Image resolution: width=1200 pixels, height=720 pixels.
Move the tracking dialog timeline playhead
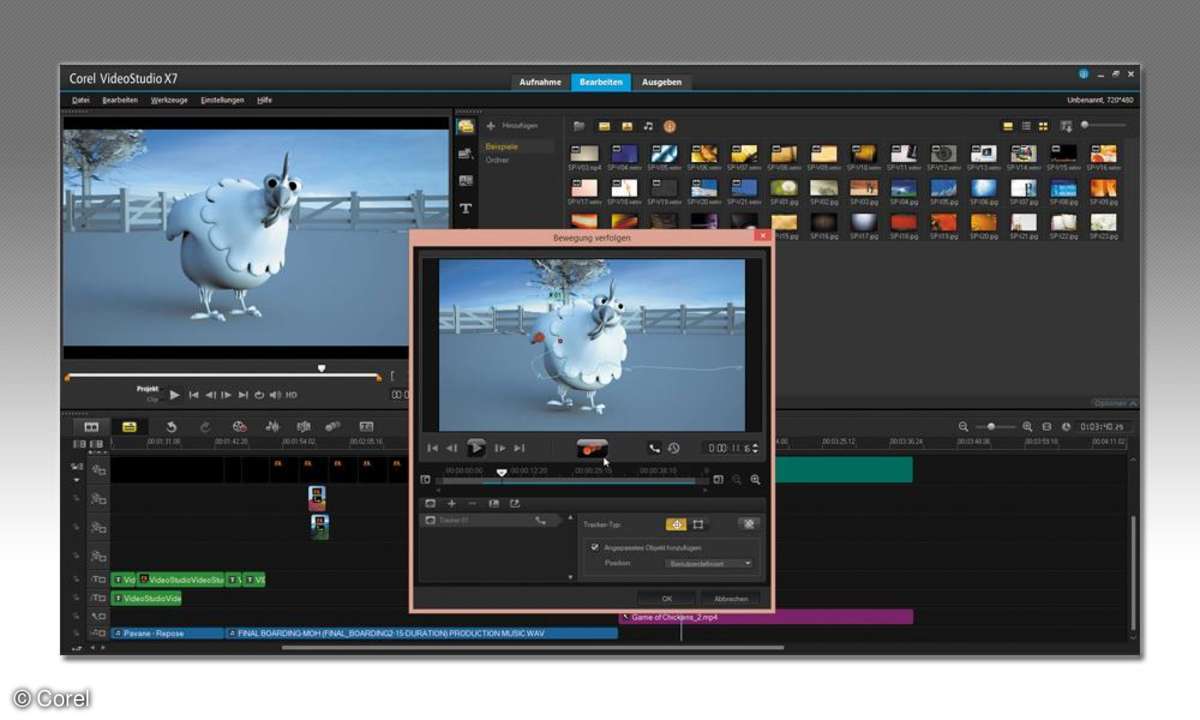502,472
